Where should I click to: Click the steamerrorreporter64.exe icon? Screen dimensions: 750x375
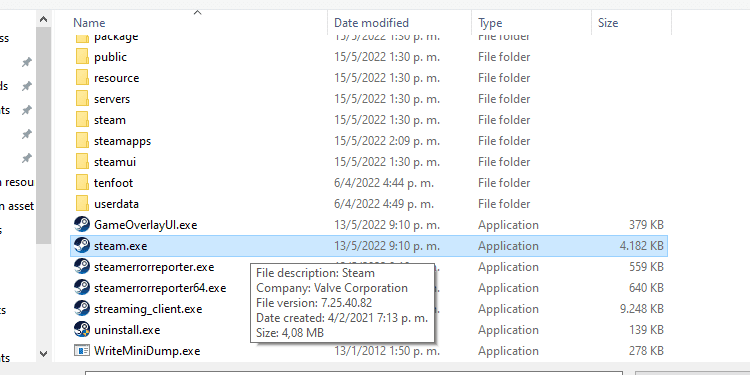(82, 288)
